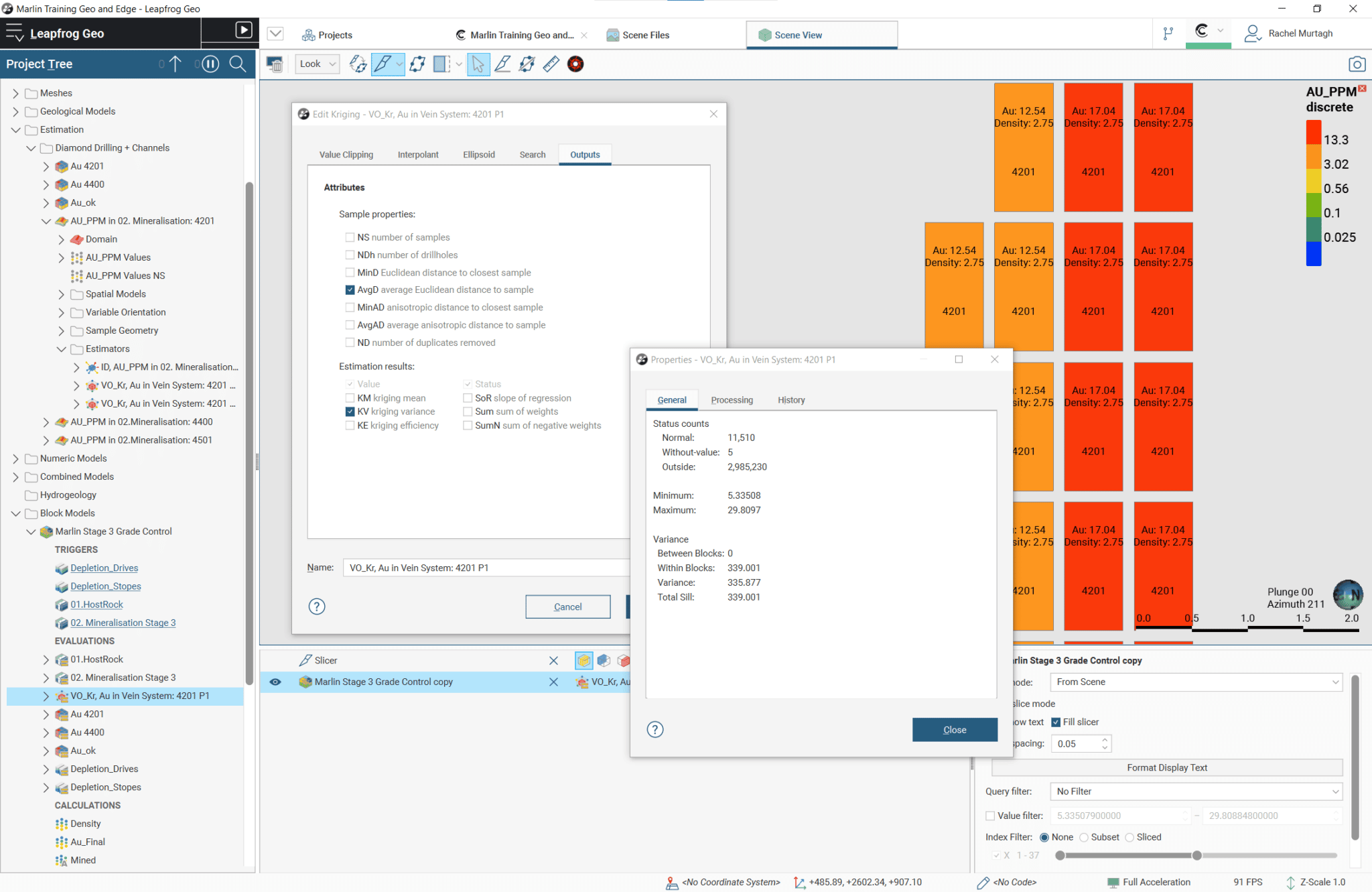Click the blue swatch in AU_PPM legend
This screenshot has height=892, width=1372.
click(1313, 254)
